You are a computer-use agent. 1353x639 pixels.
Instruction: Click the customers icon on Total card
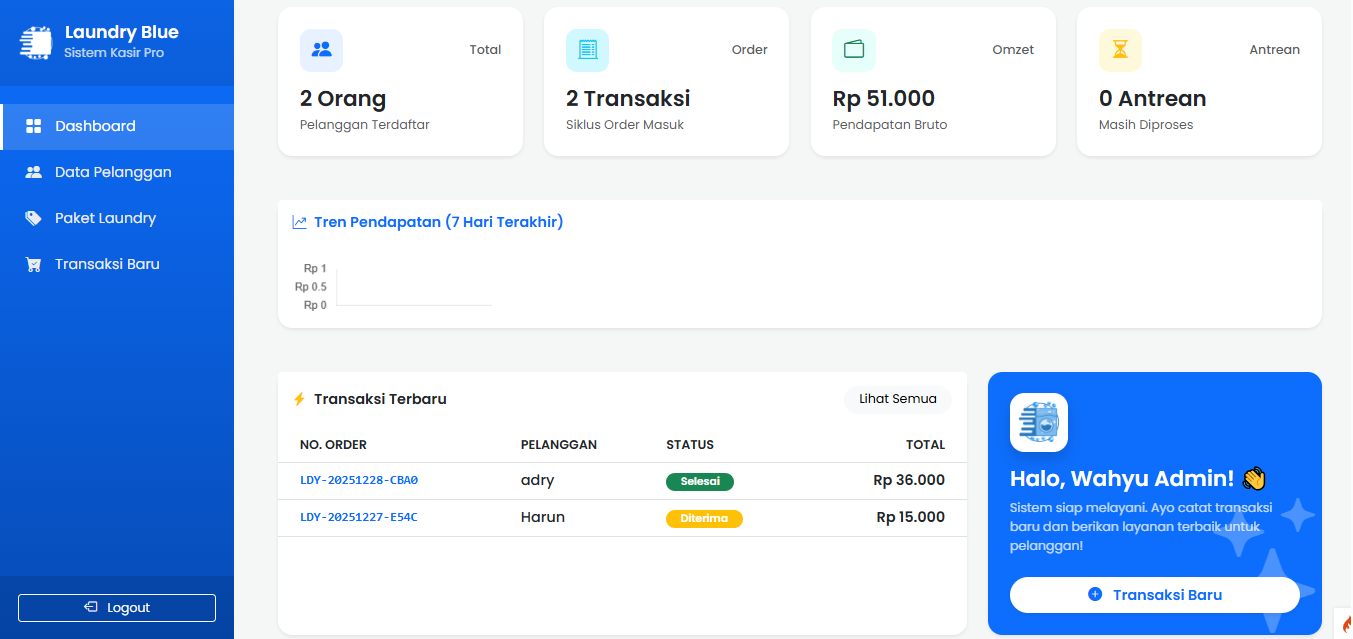[x=321, y=49]
